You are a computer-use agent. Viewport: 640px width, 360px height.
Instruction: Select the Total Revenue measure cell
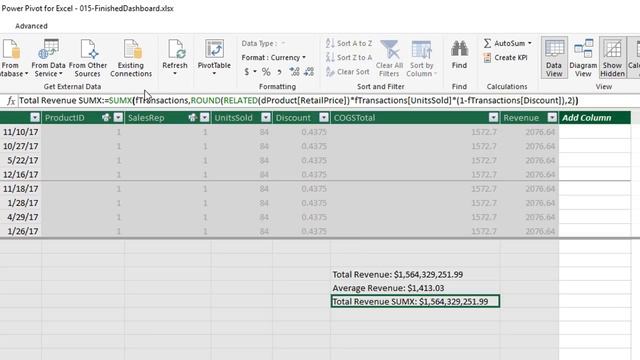pos(415,274)
